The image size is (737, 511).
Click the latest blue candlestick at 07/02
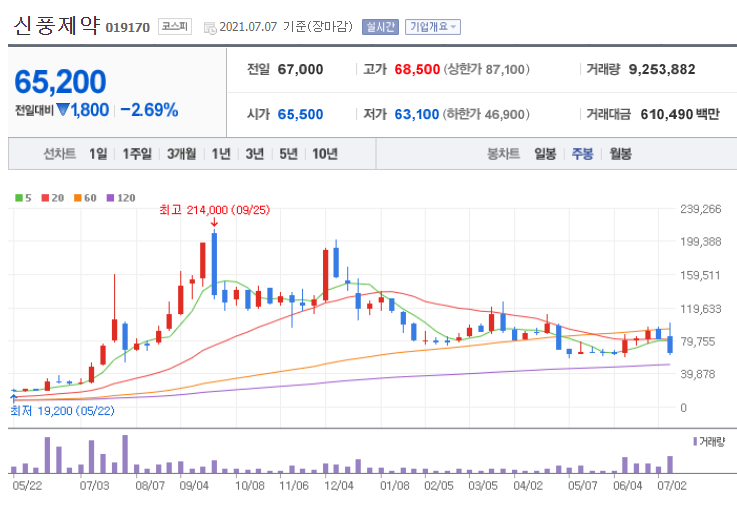[670, 344]
